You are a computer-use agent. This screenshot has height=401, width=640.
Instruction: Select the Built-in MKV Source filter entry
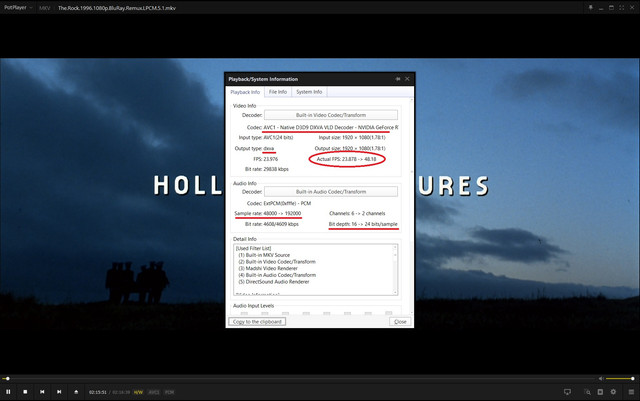(264, 255)
